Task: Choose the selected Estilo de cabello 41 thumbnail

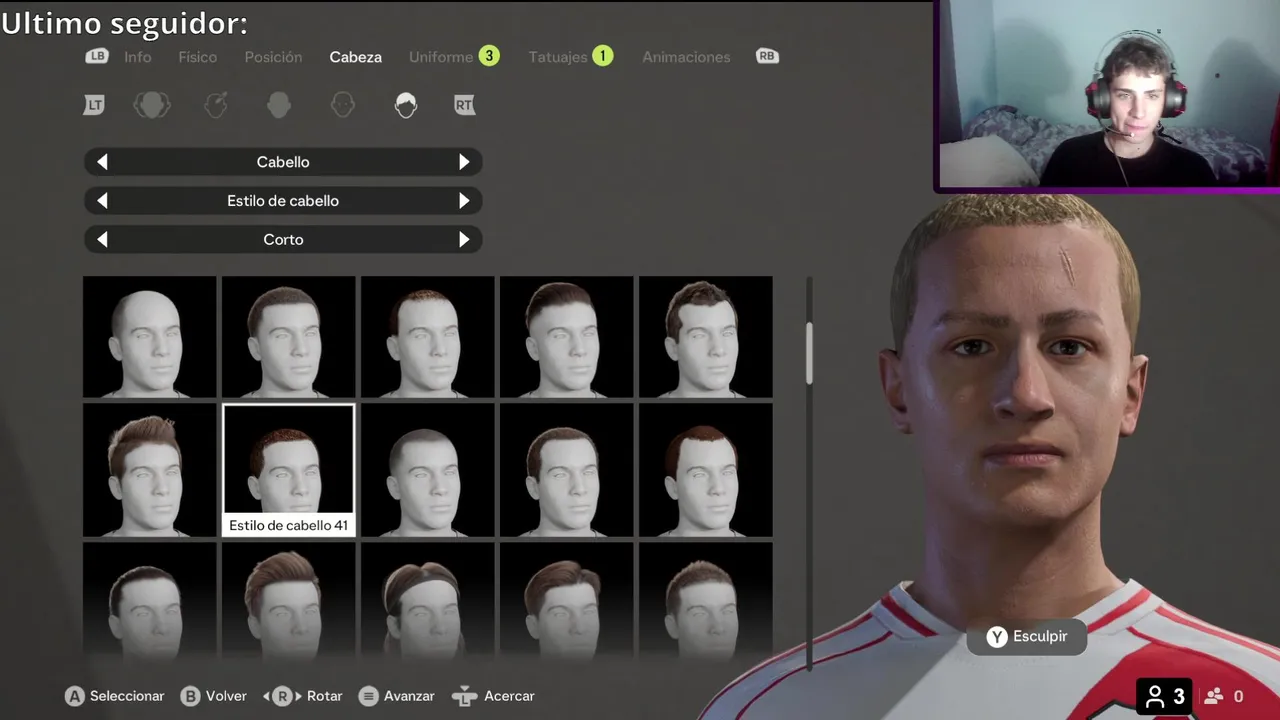Action: click(x=288, y=470)
